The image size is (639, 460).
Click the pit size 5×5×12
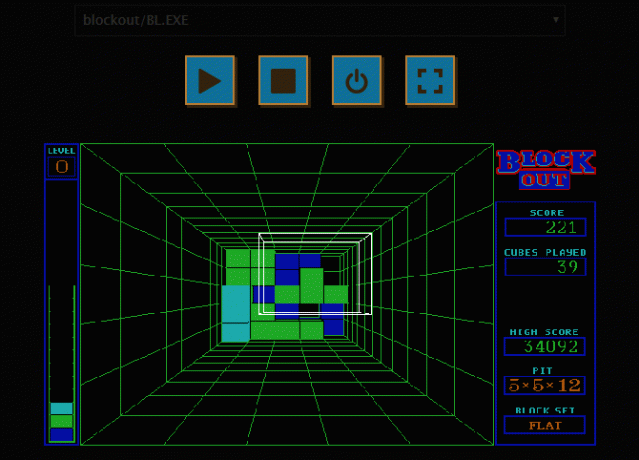[545, 385]
